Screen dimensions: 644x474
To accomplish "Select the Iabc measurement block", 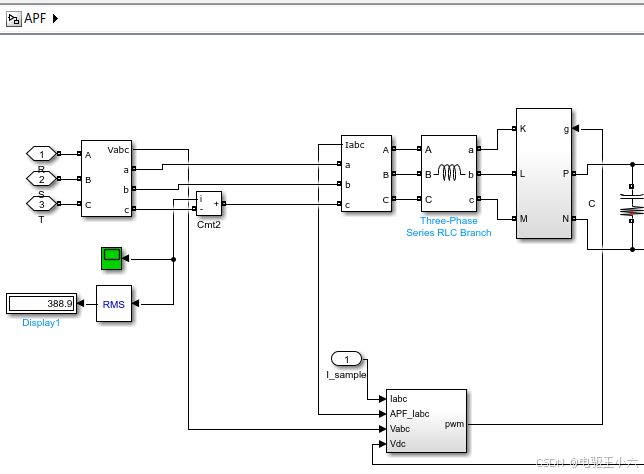I will coord(366,174).
